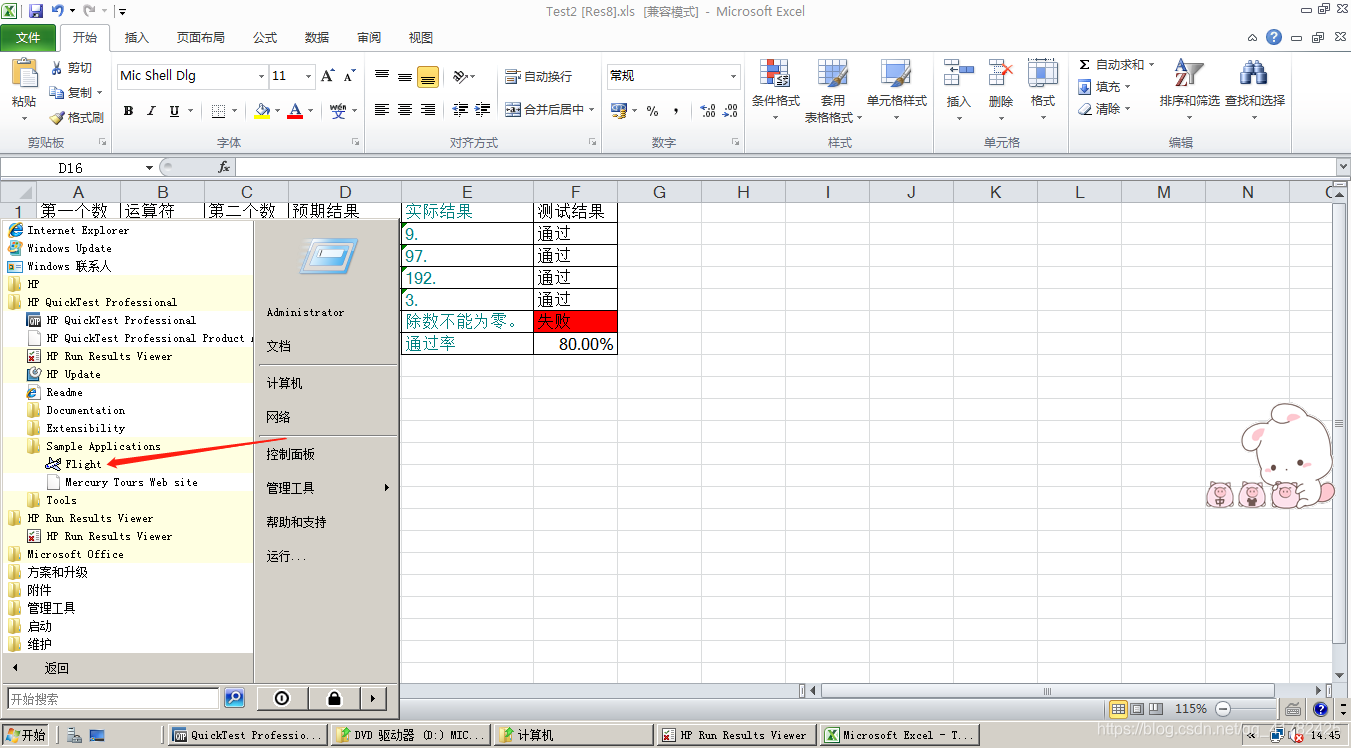Click the red font color A icon
1351x748 pixels.
295,111
